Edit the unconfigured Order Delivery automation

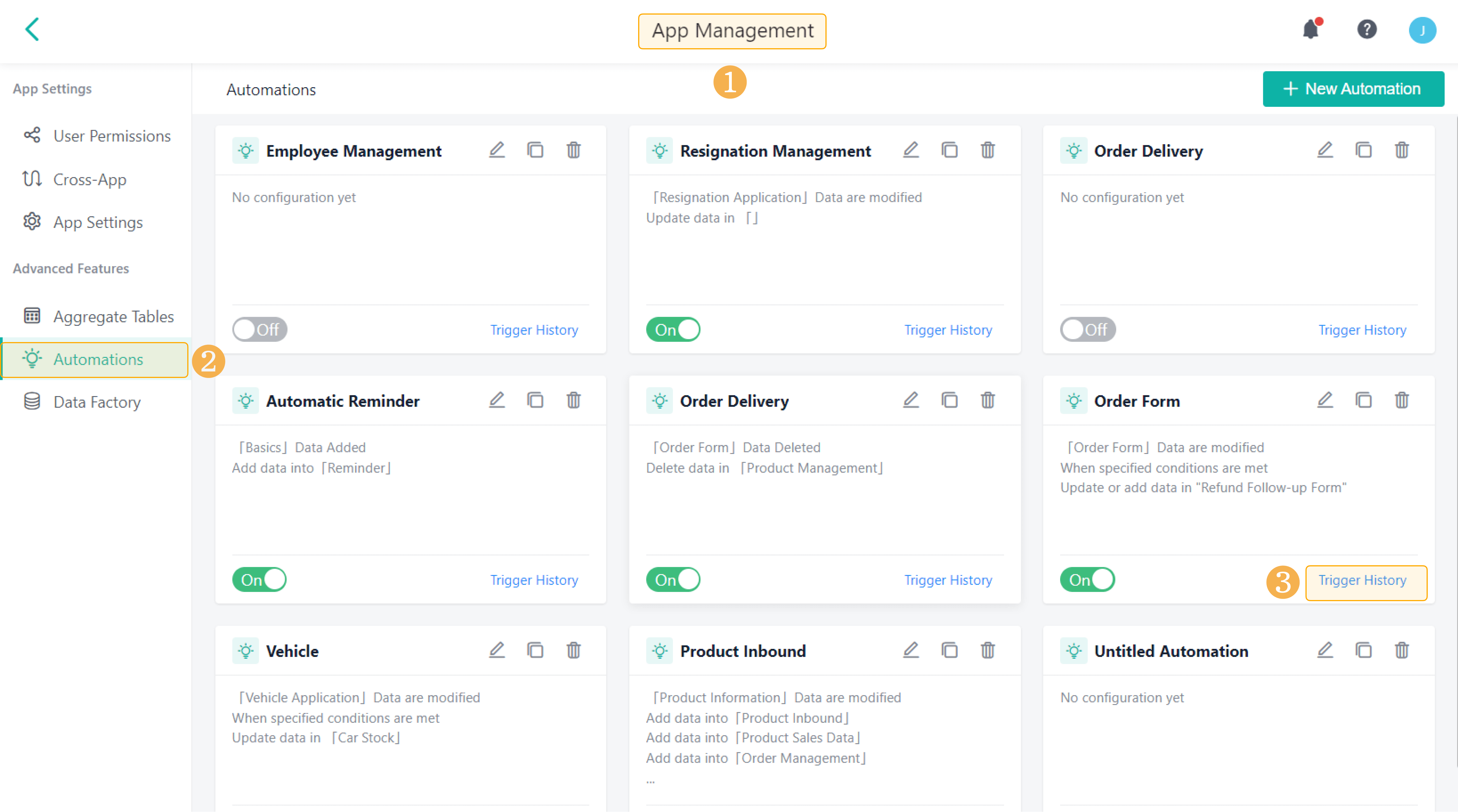pos(1326,150)
